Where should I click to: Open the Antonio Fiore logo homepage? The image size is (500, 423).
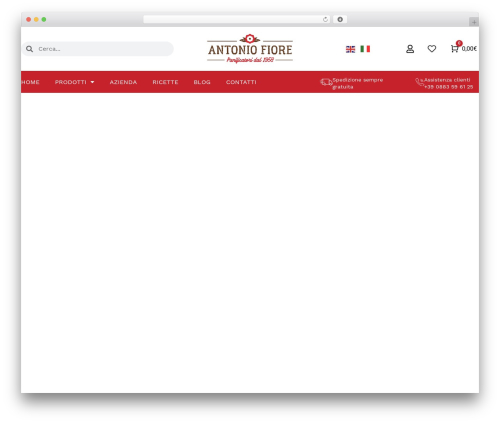(250, 49)
